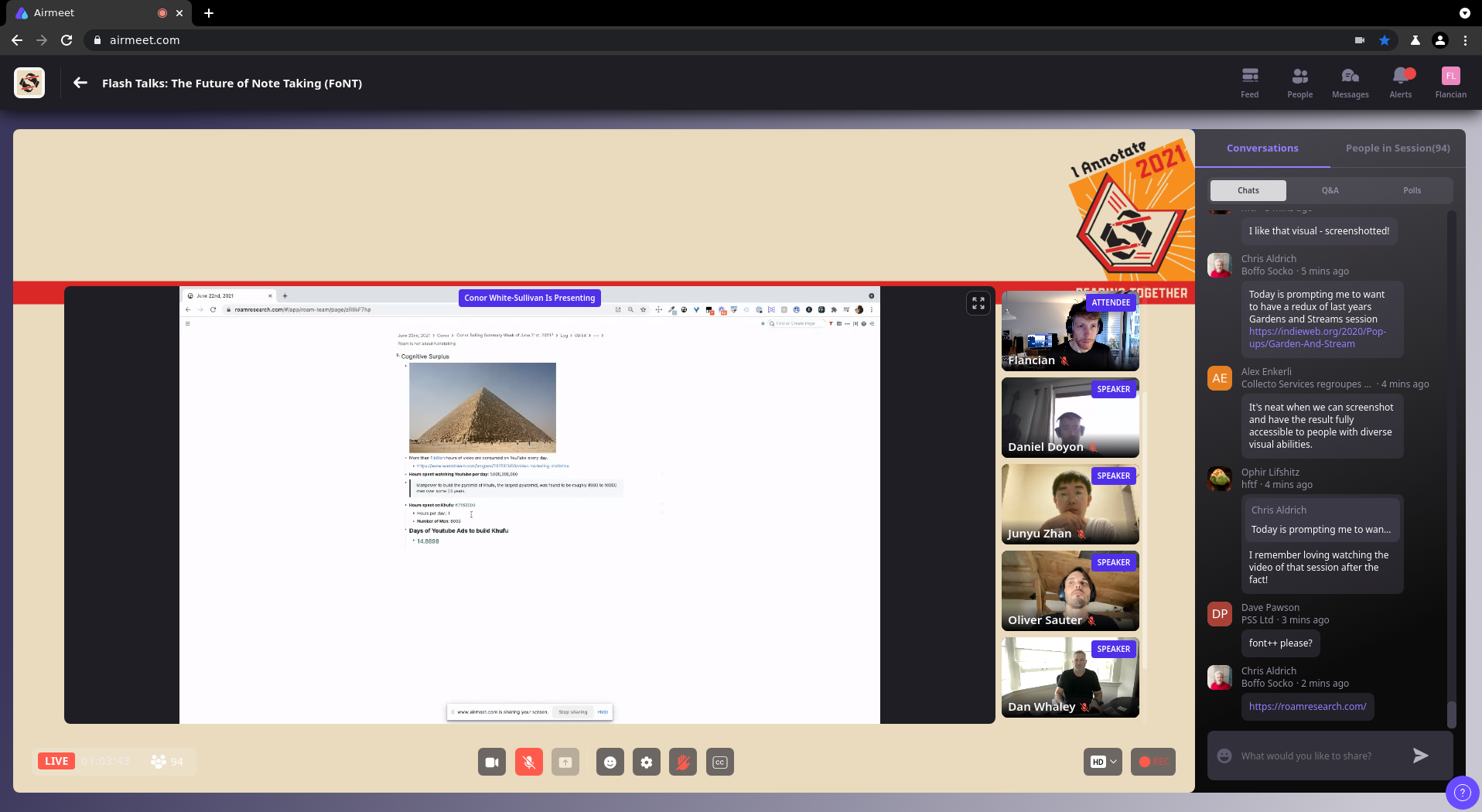Toggle the camera video button
The image size is (1482, 812).
coord(492,762)
